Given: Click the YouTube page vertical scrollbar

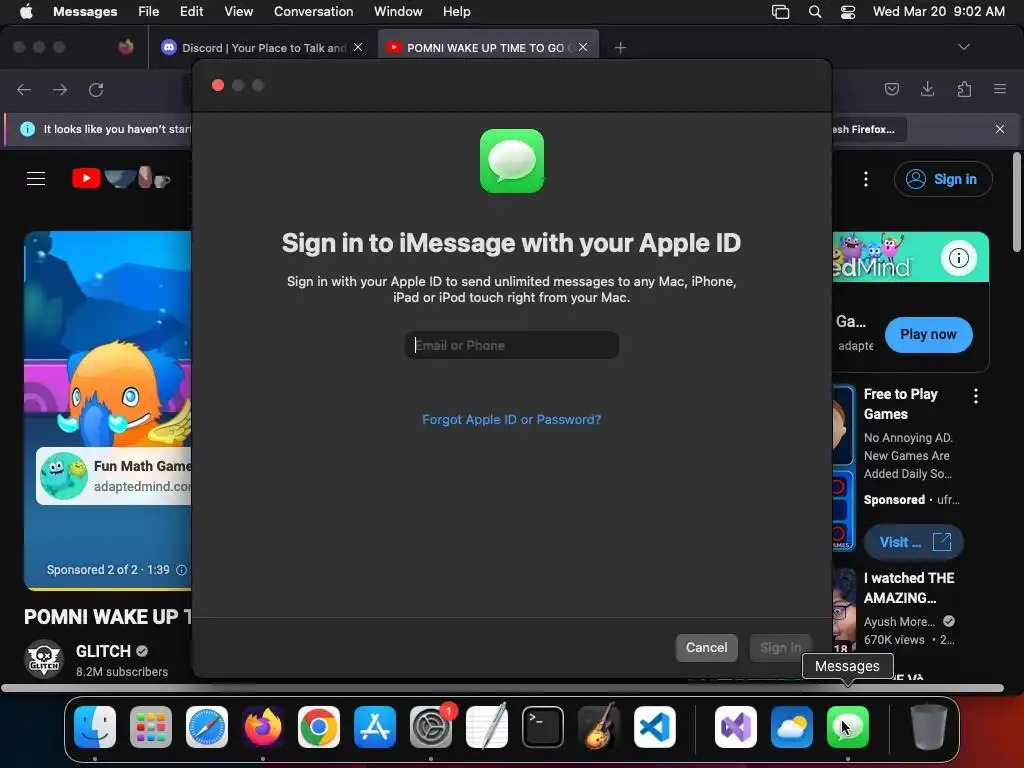Looking at the screenshot, I should (1016, 202).
